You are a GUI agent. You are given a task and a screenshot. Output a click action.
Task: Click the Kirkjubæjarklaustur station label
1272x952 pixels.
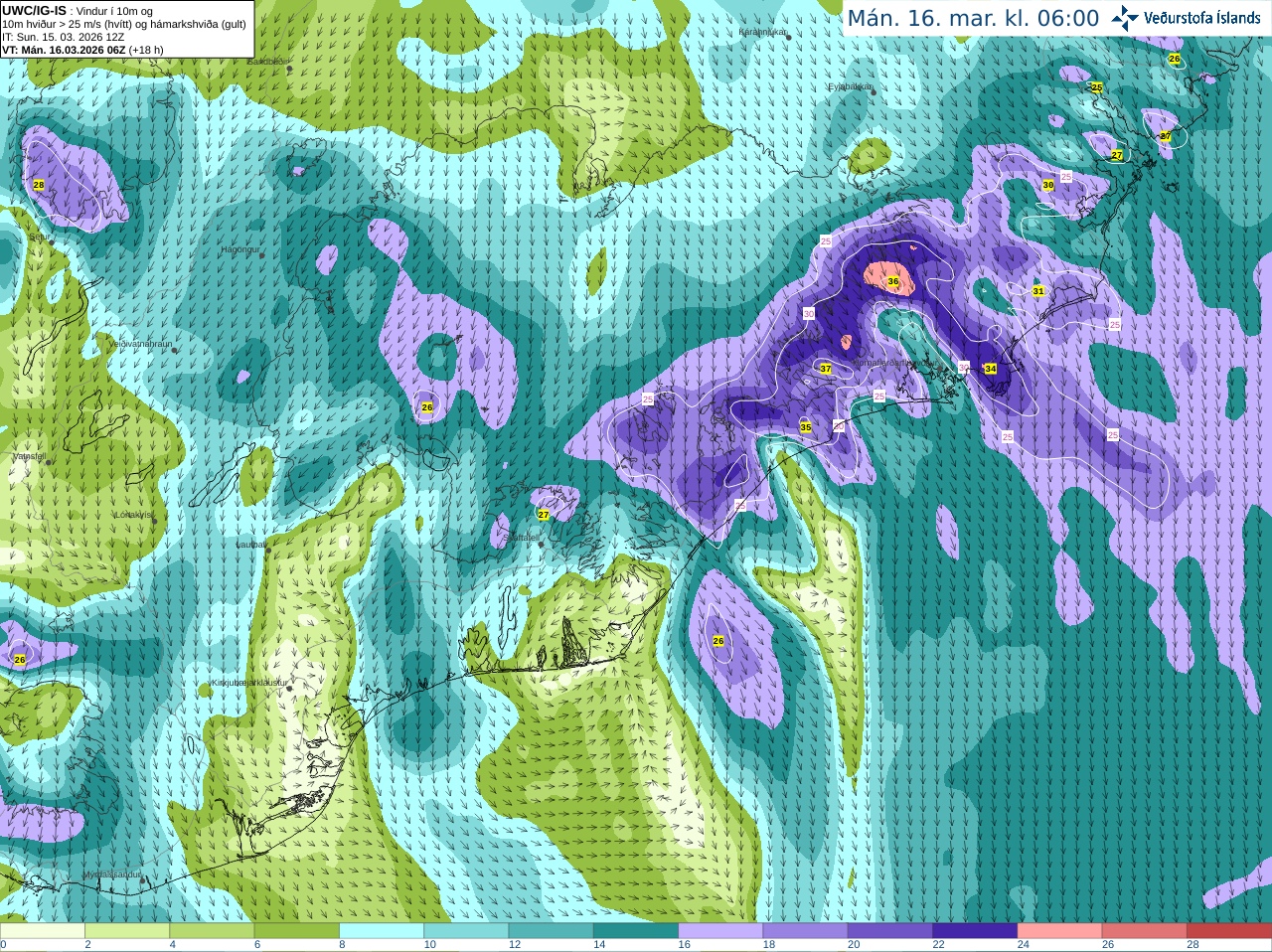tap(248, 683)
